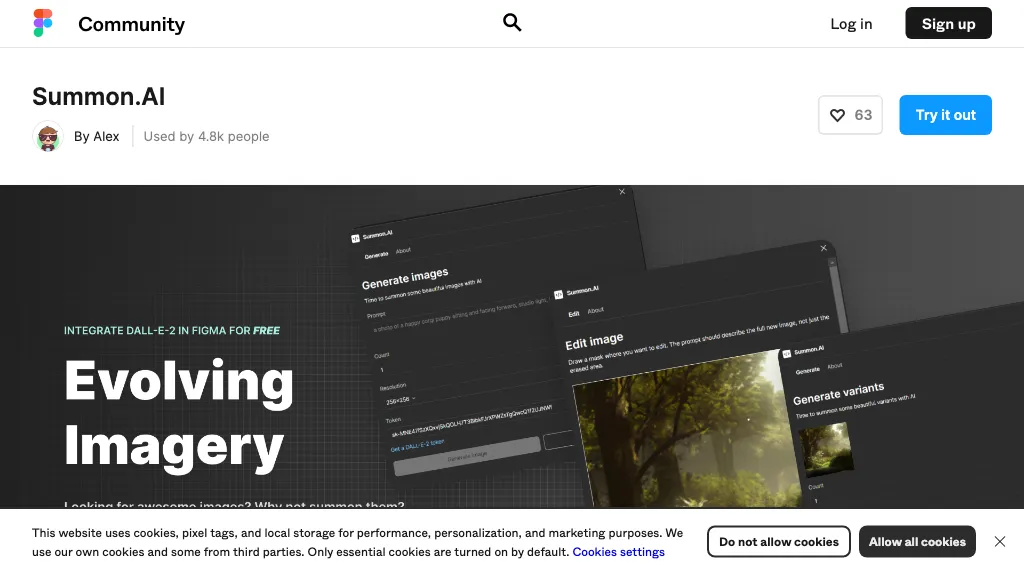The image size is (1024, 576).
Task: Select the Edit tab in preview
Action: [574, 313]
